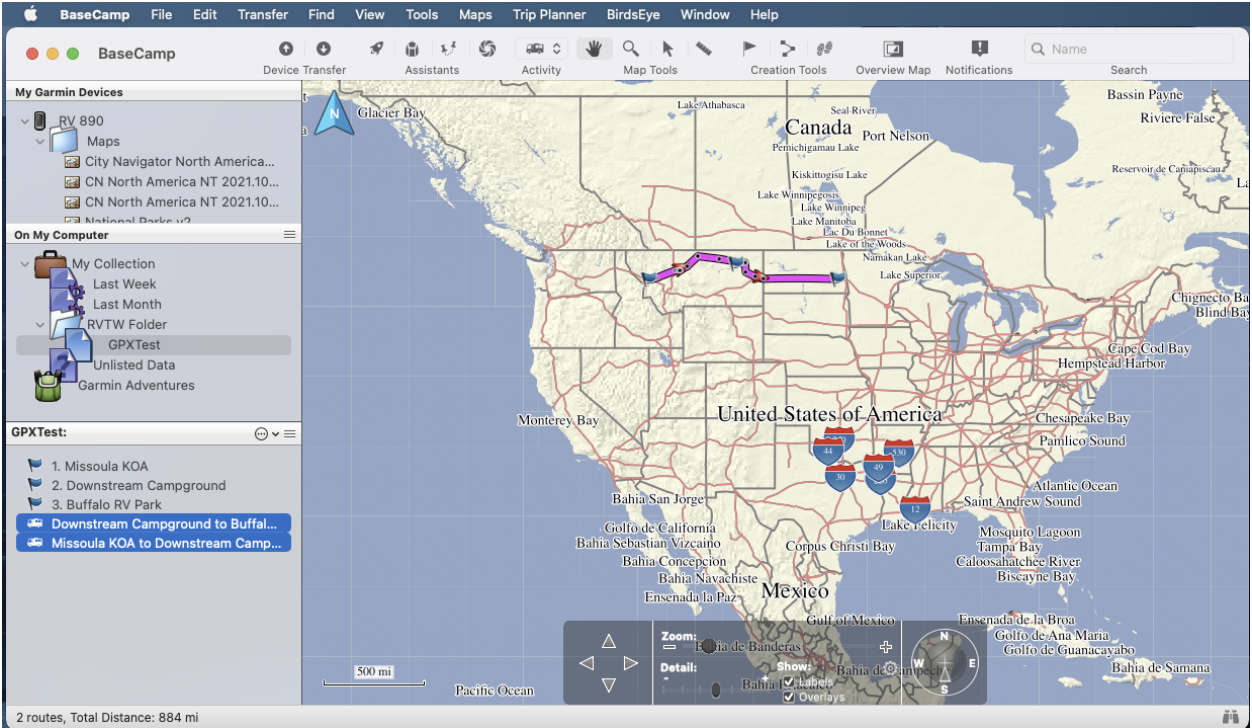Collapse the My Collection tree
The image size is (1252, 728).
(25, 264)
